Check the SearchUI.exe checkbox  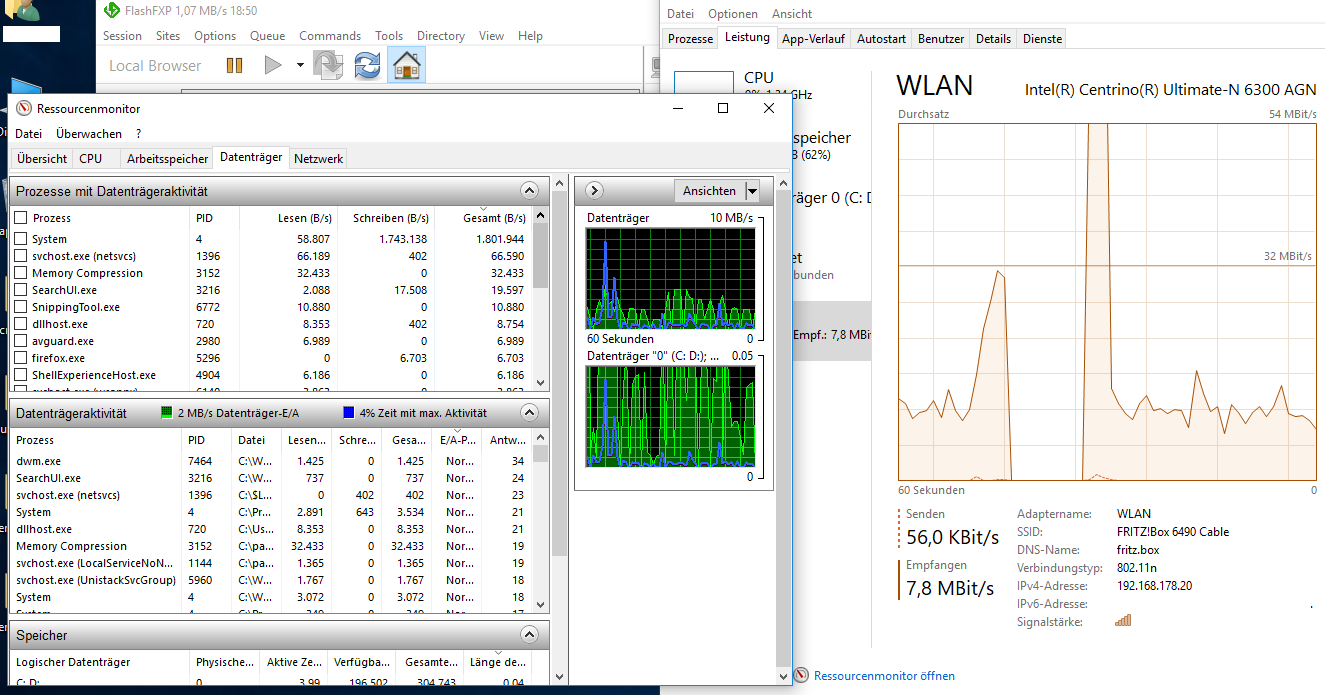click(x=20, y=290)
